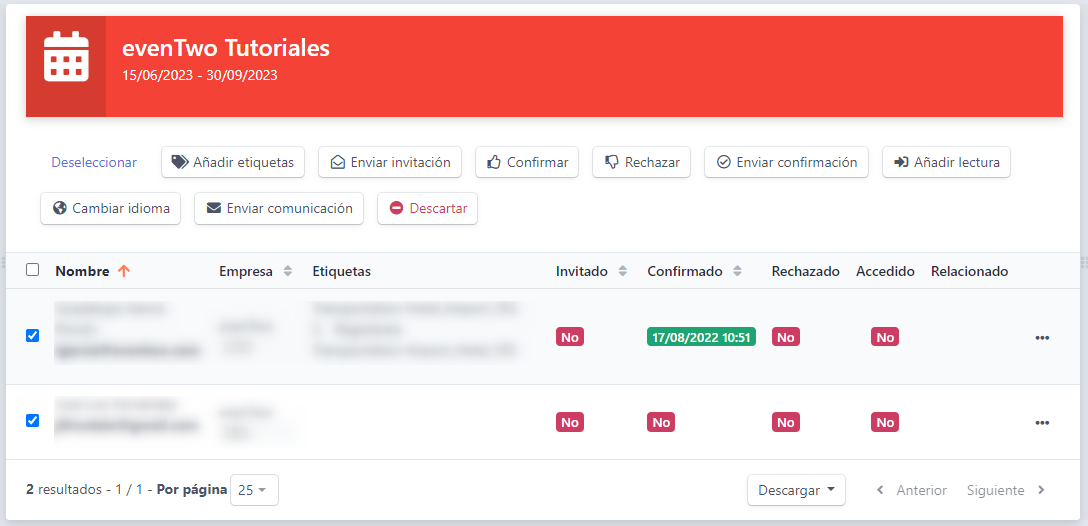This screenshot has width=1088, height=526.
Task: Click the red minus icon on Descartar
Action: pos(396,208)
